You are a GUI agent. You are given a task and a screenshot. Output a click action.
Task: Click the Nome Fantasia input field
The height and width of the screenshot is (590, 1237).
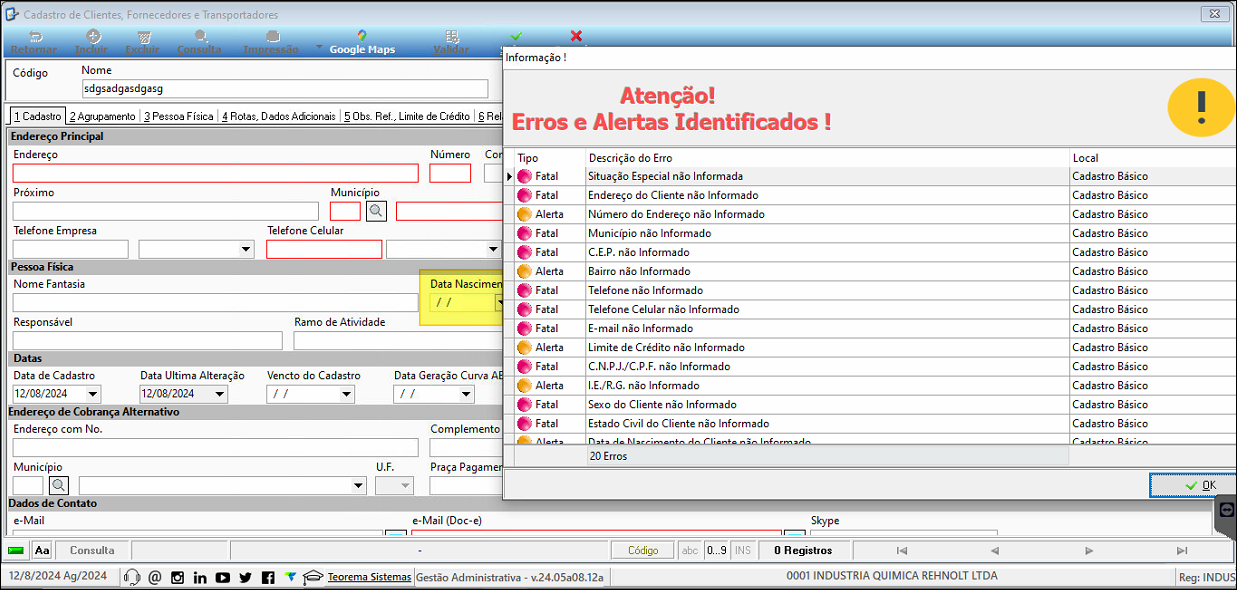(x=216, y=302)
